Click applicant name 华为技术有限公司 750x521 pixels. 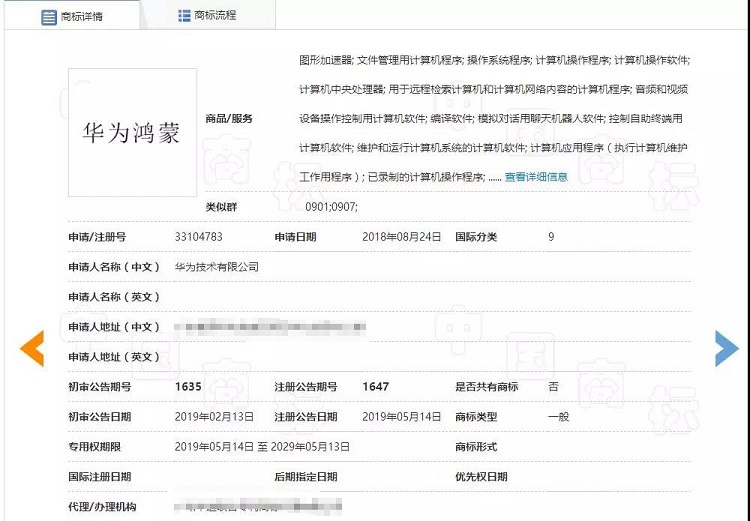[x=216, y=267]
